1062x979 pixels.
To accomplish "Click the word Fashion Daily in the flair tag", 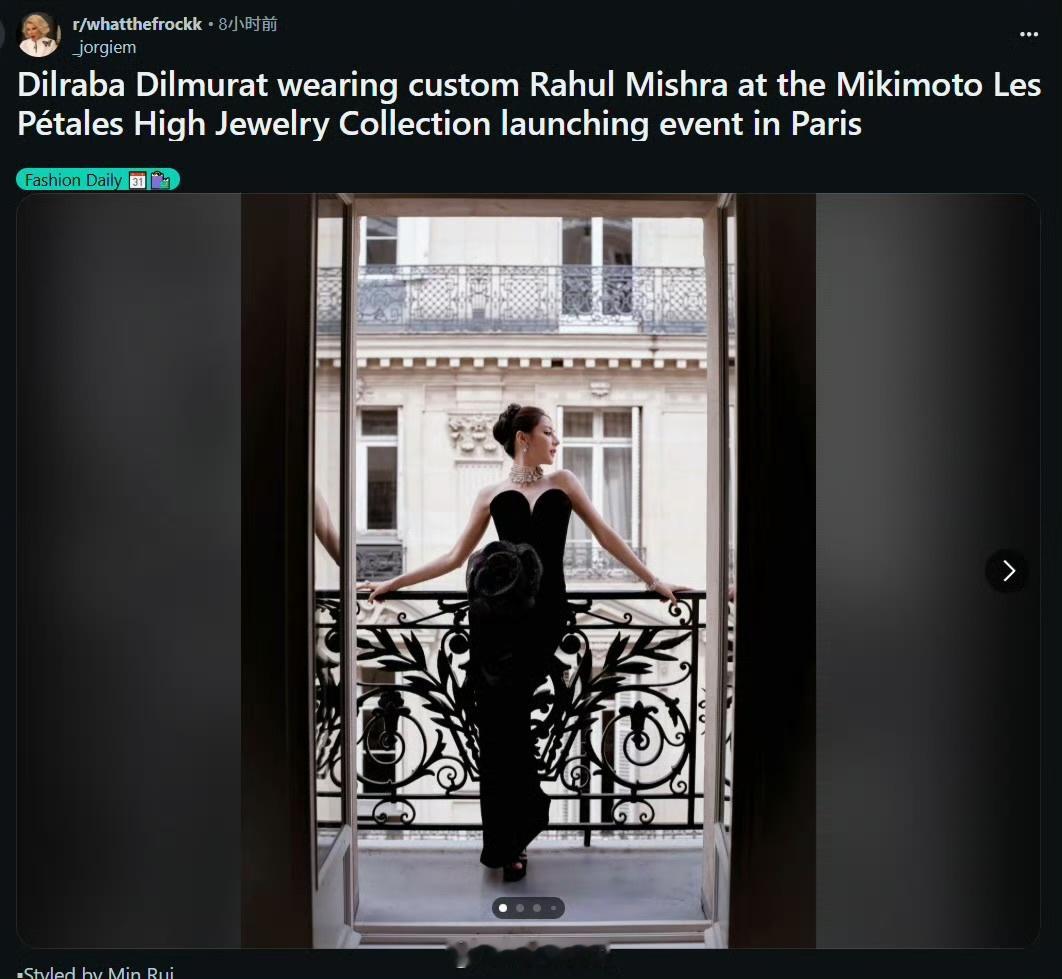I will click(x=73, y=180).
